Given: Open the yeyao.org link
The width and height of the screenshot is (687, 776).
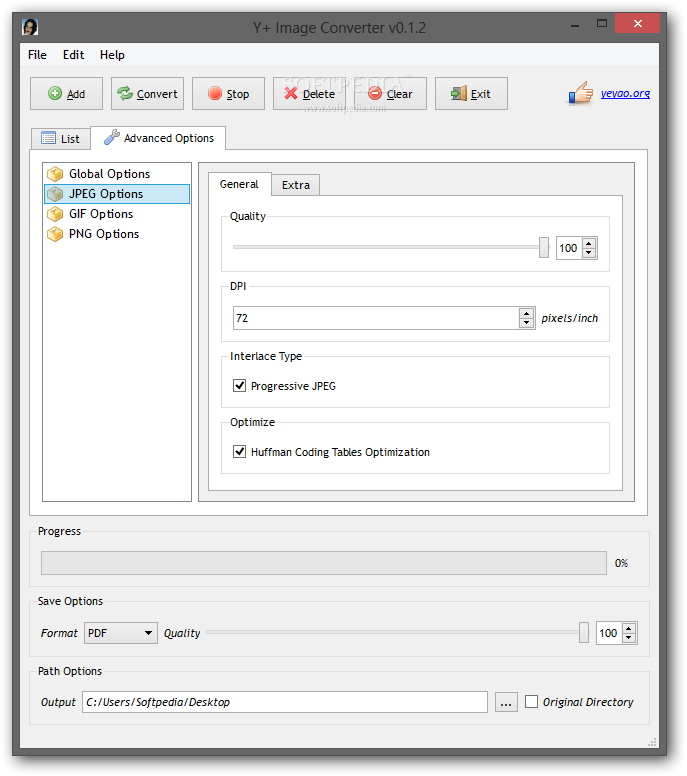Looking at the screenshot, I should coord(625,93).
